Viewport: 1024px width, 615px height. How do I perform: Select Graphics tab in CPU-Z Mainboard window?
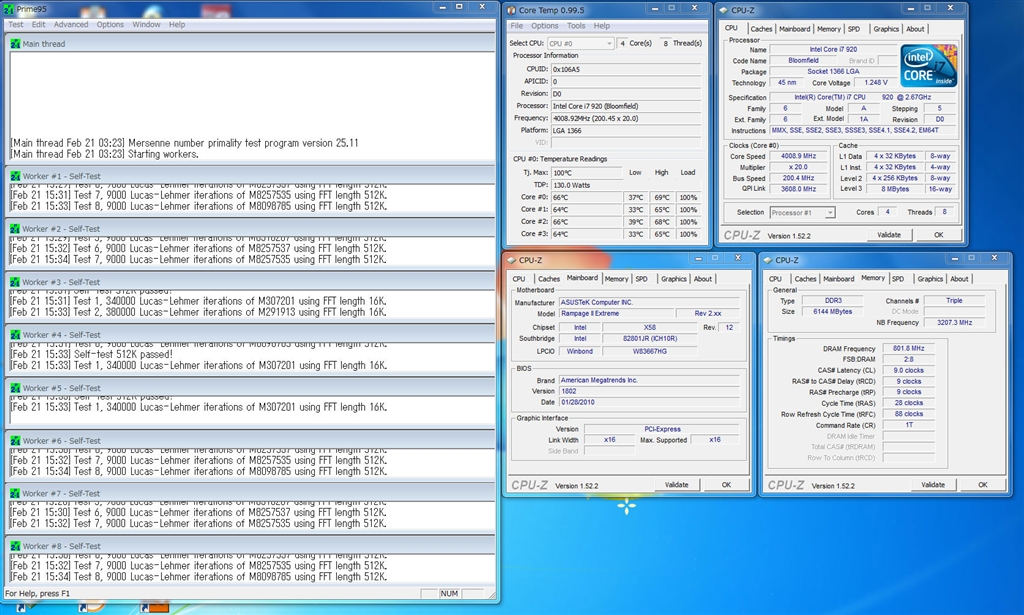click(673, 279)
